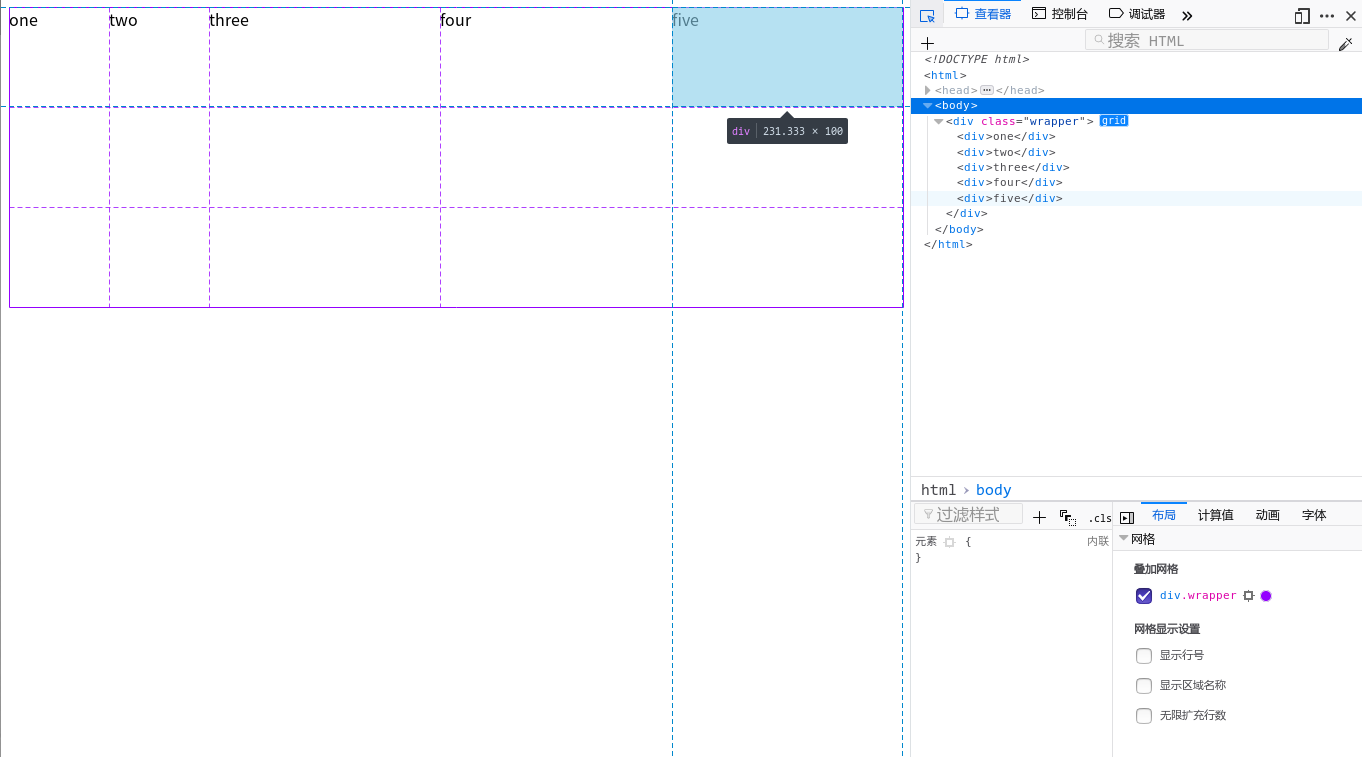Image resolution: width=1362 pixels, height=757 pixels.
Task: Click the 元素 rule selector text
Action: [926, 541]
